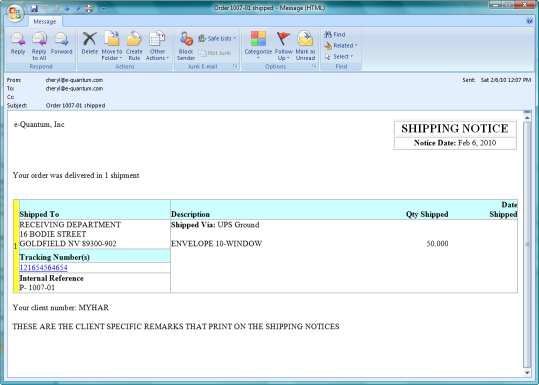Toggle Mark as Unread
This screenshot has width=539, height=385.
tap(305, 46)
